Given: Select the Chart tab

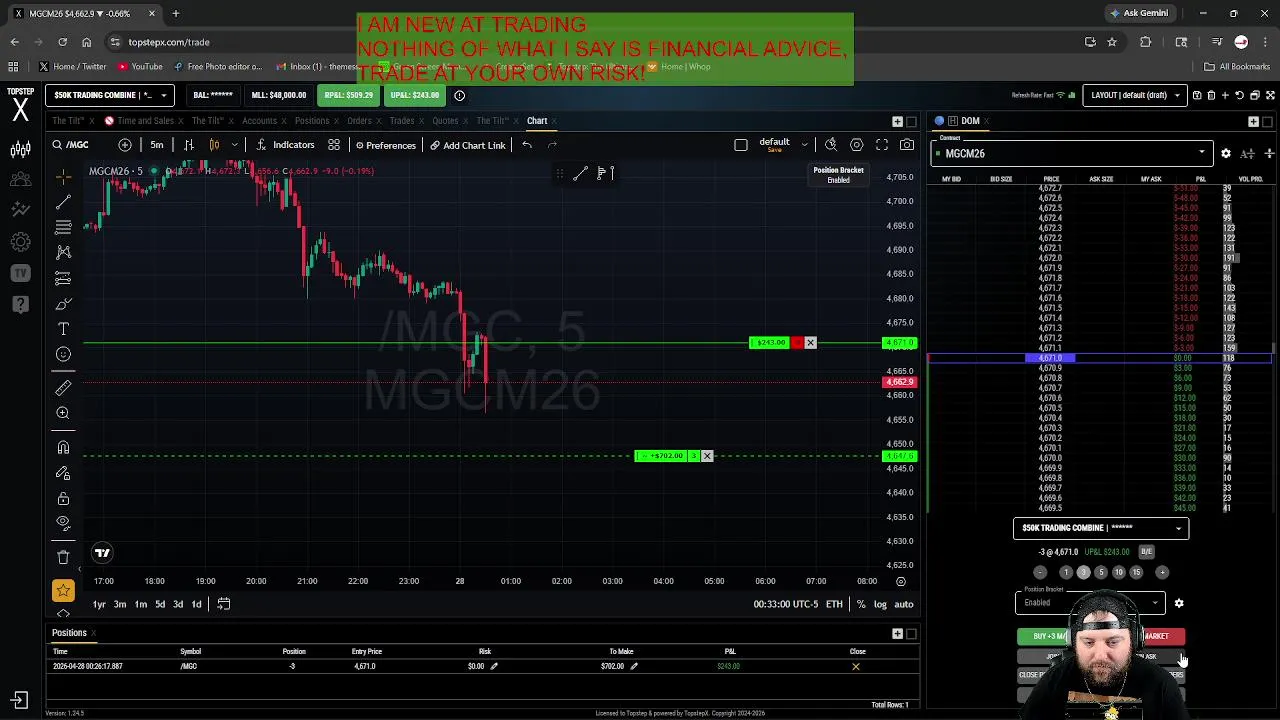Looking at the screenshot, I should [537, 121].
